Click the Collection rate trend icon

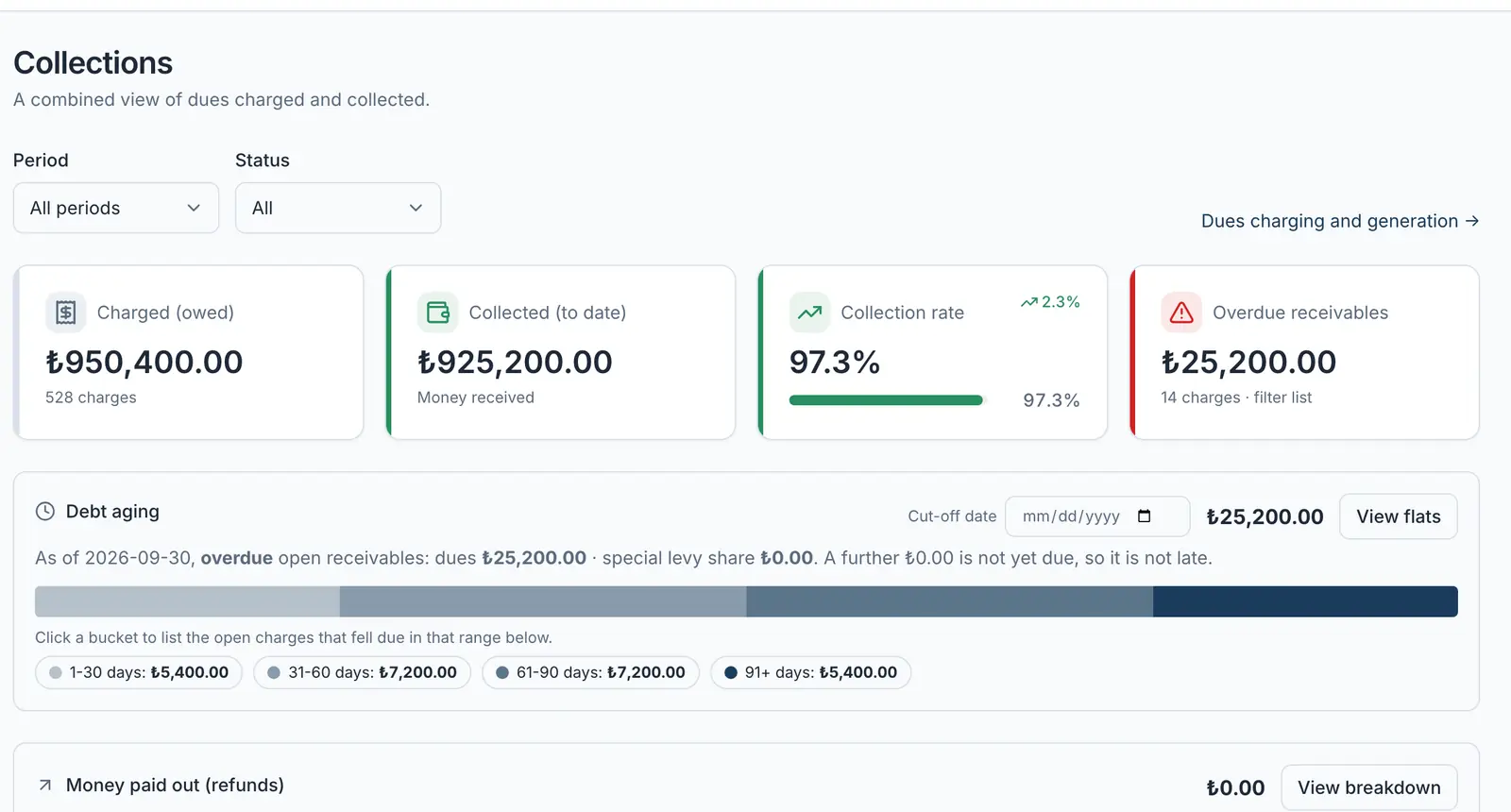click(x=809, y=313)
